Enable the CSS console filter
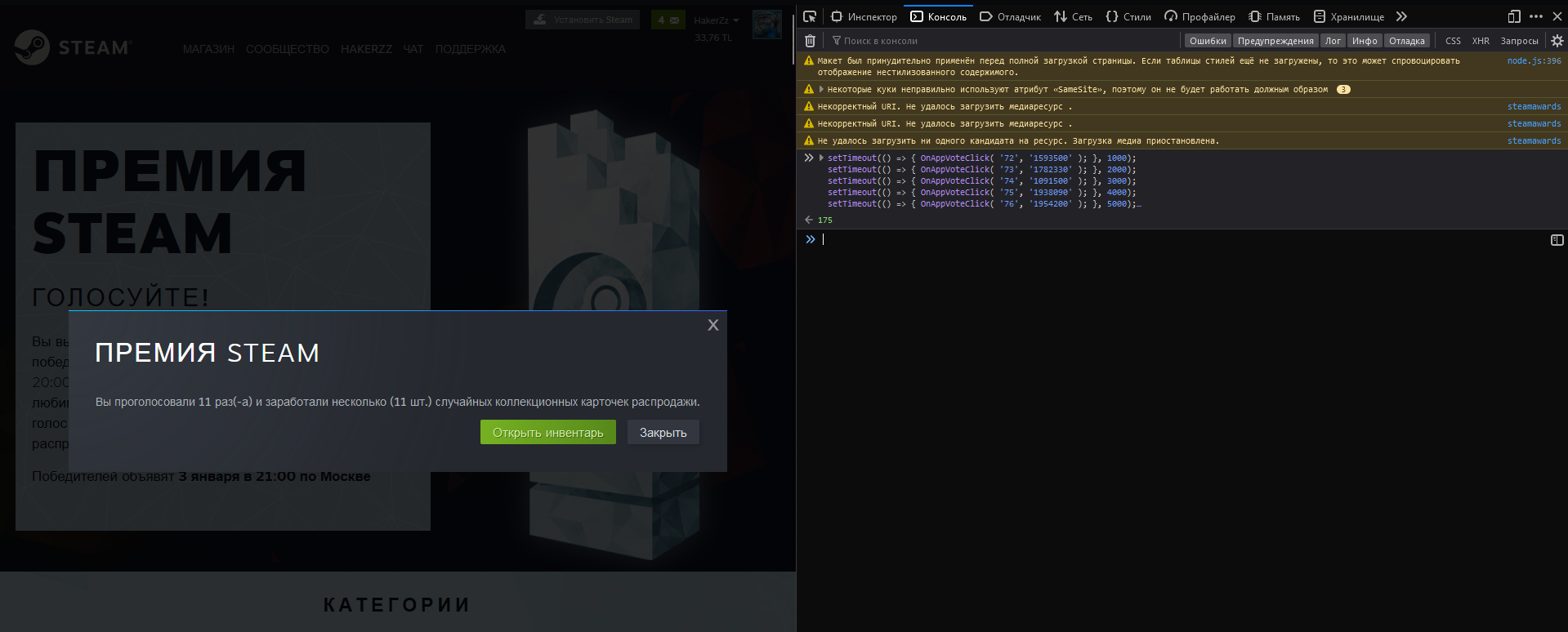This screenshot has height=632, width=1568. coord(1453,41)
